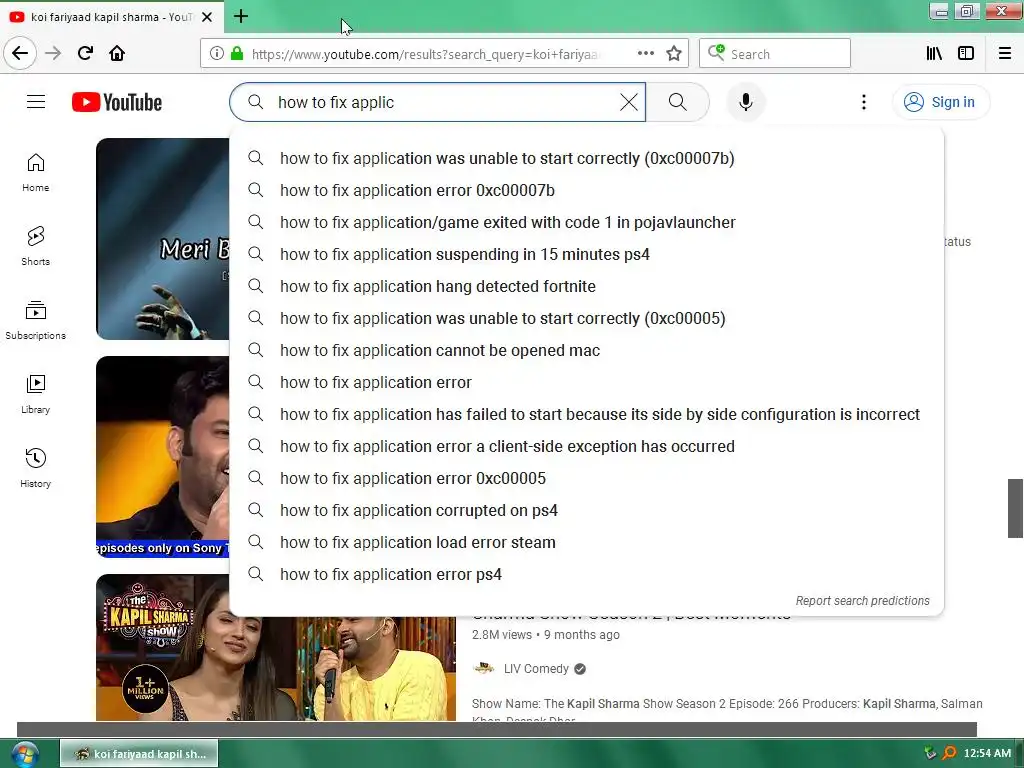Click the magnifier search button

[x=678, y=102]
